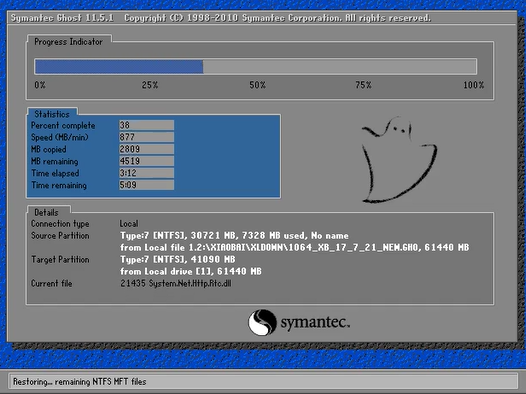Click the Ghost mascot drawing
The height and width of the screenshot is (394, 526).
[x=399, y=160]
